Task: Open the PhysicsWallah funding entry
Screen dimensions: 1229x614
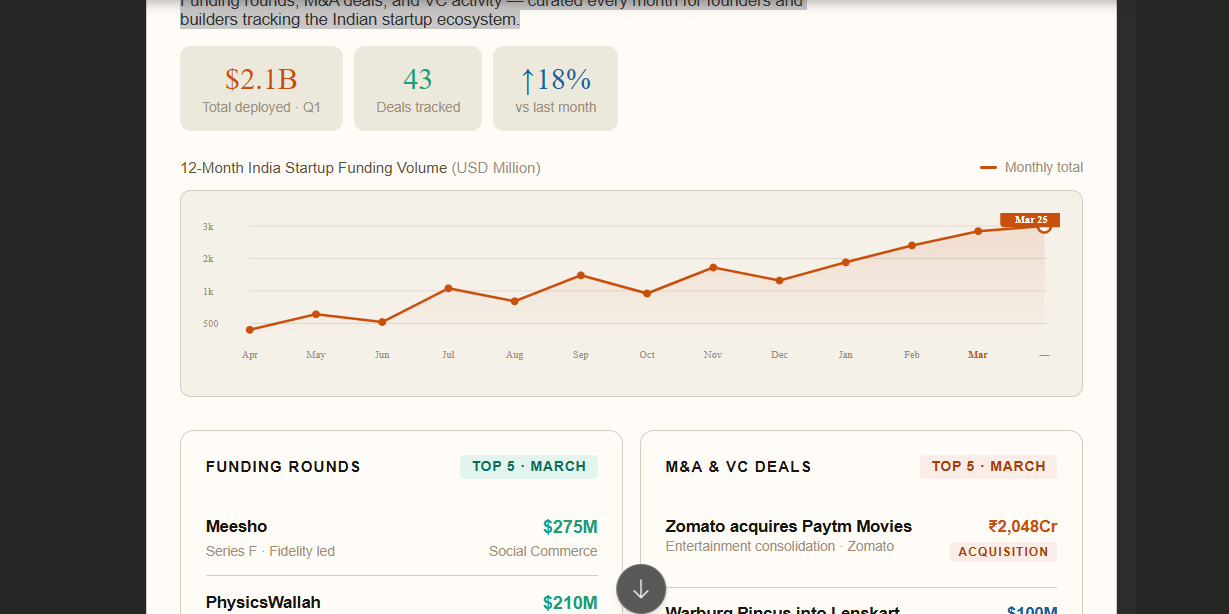Action: coord(263,602)
